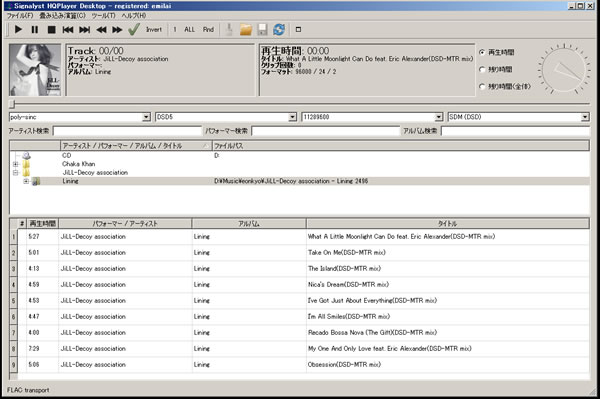Start playback with the Play button
The image size is (600, 399).
(18, 29)
